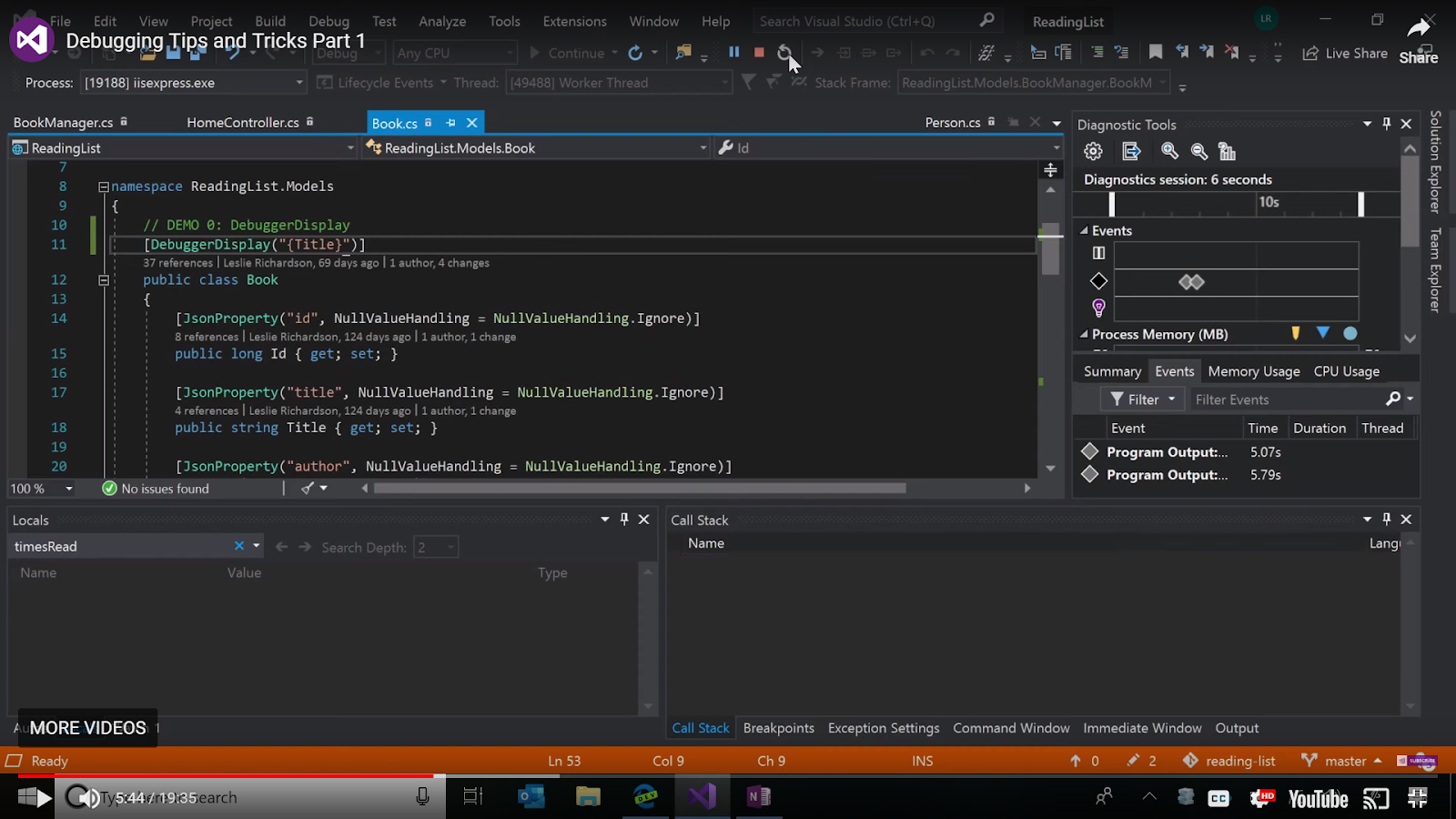Viewport: 1456px width, 819px height.
Task: Toggle pin on Locals window
Action: click(624, 519)
